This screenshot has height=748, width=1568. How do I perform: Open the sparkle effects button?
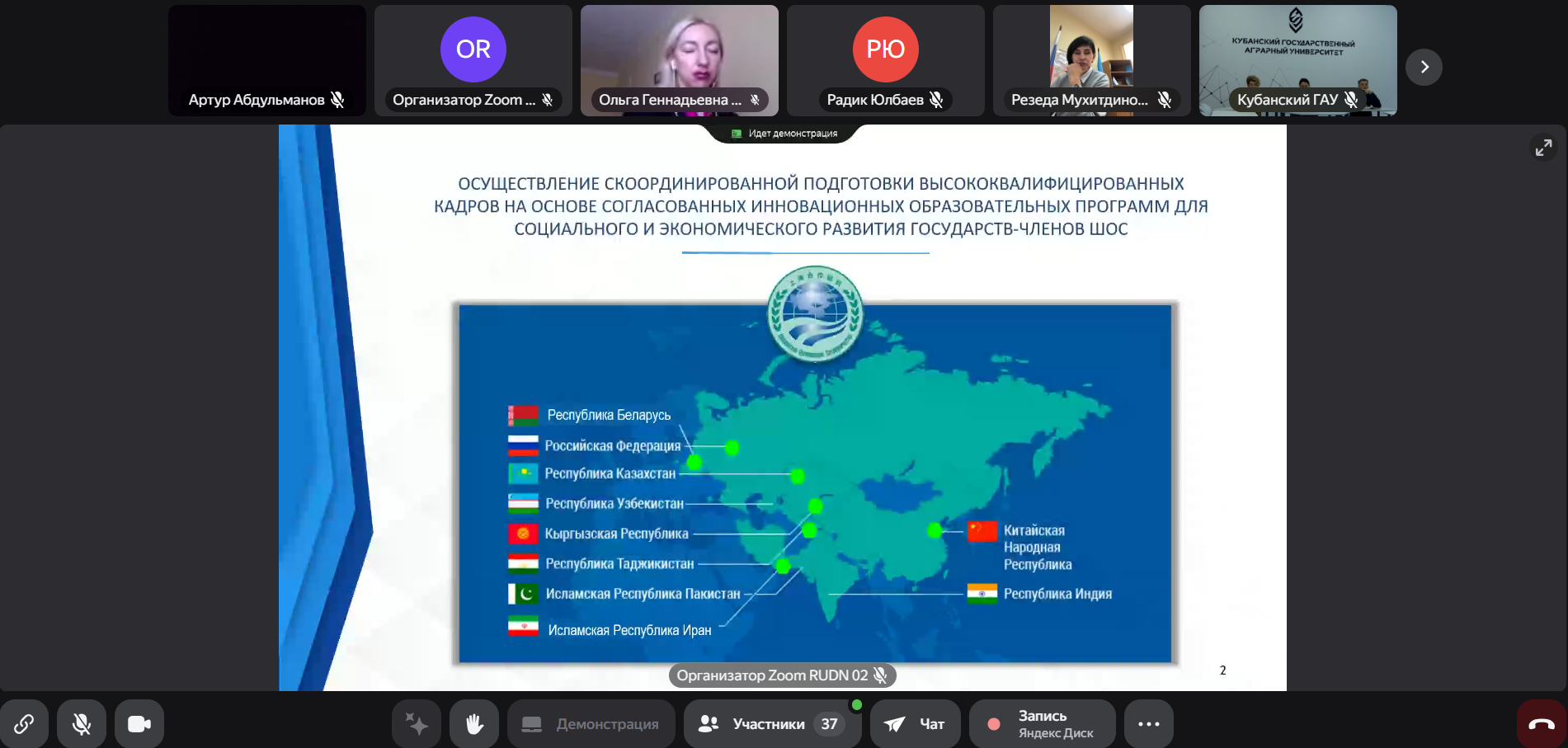click(417, 724)
